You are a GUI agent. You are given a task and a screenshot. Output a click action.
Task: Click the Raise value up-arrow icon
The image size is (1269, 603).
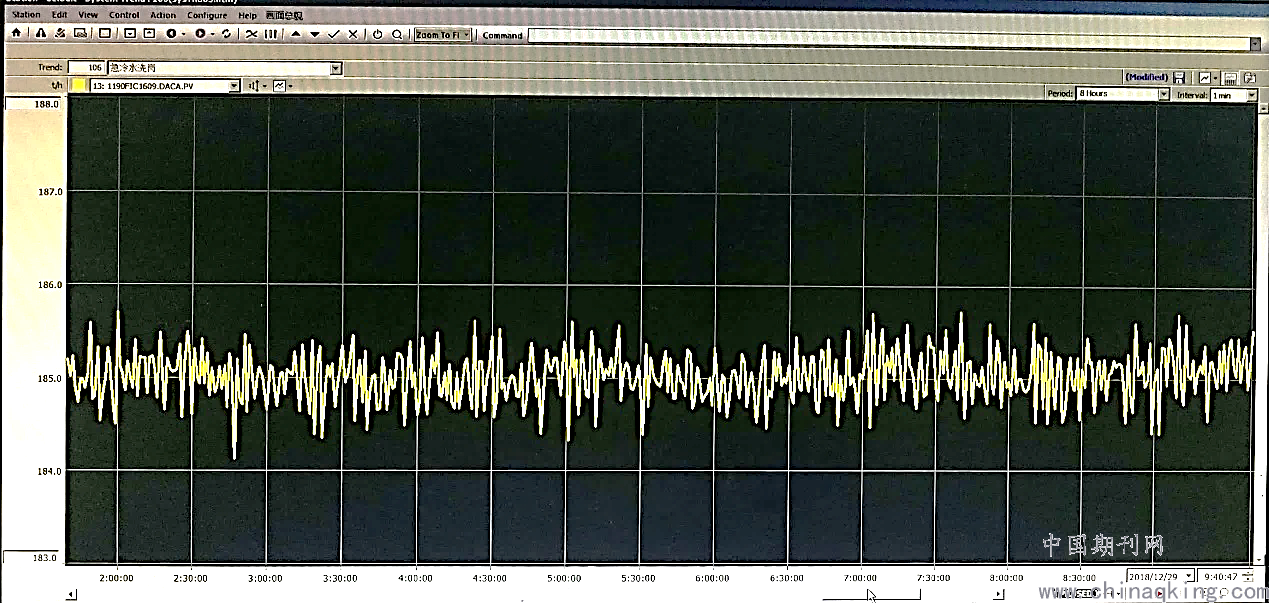[296, 34]
